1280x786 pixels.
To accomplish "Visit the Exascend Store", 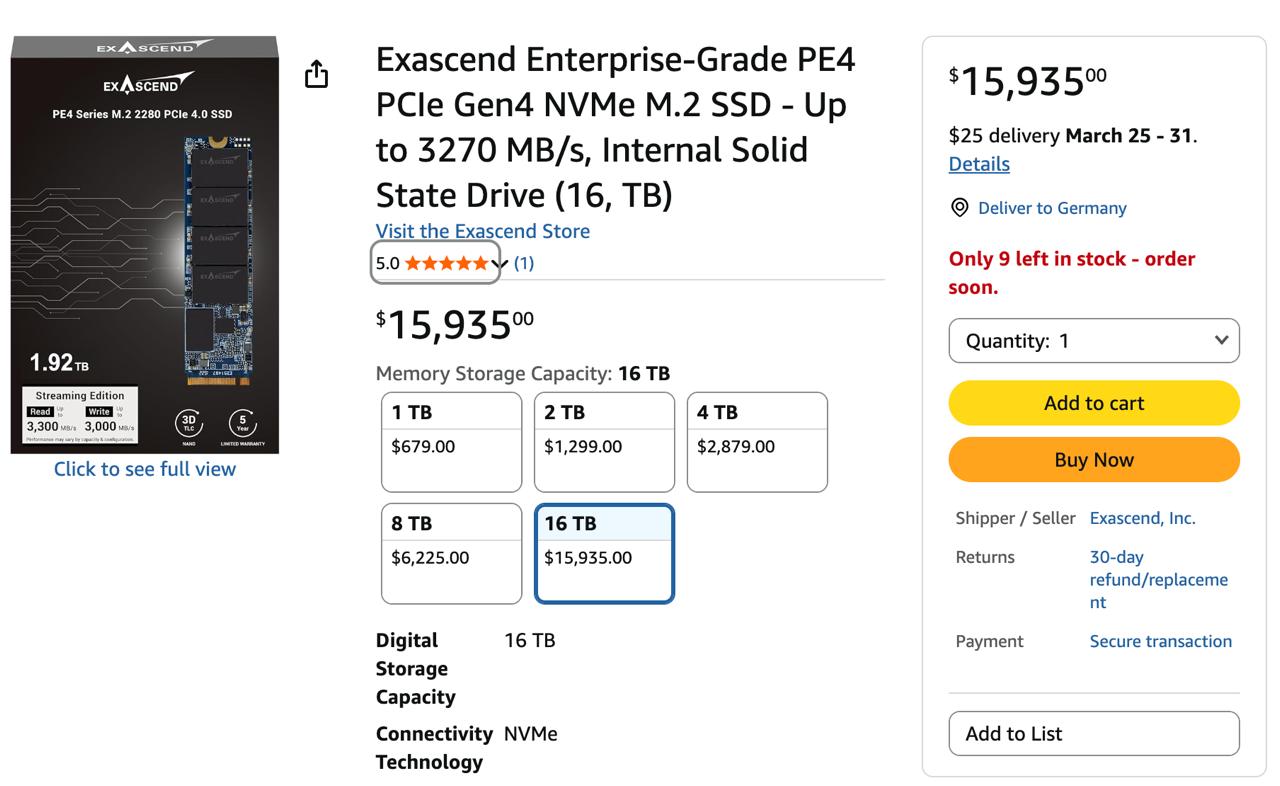I will 483,231.
